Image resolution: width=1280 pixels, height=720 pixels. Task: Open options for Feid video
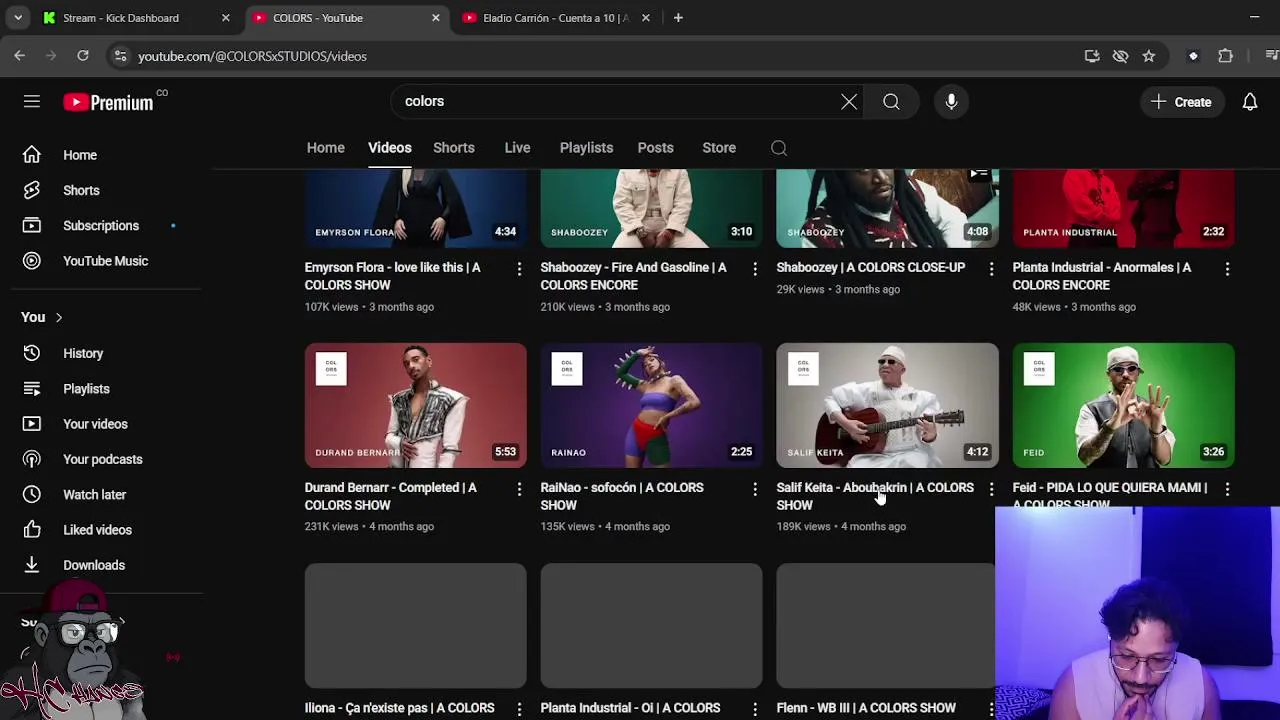pos(1227,488)
